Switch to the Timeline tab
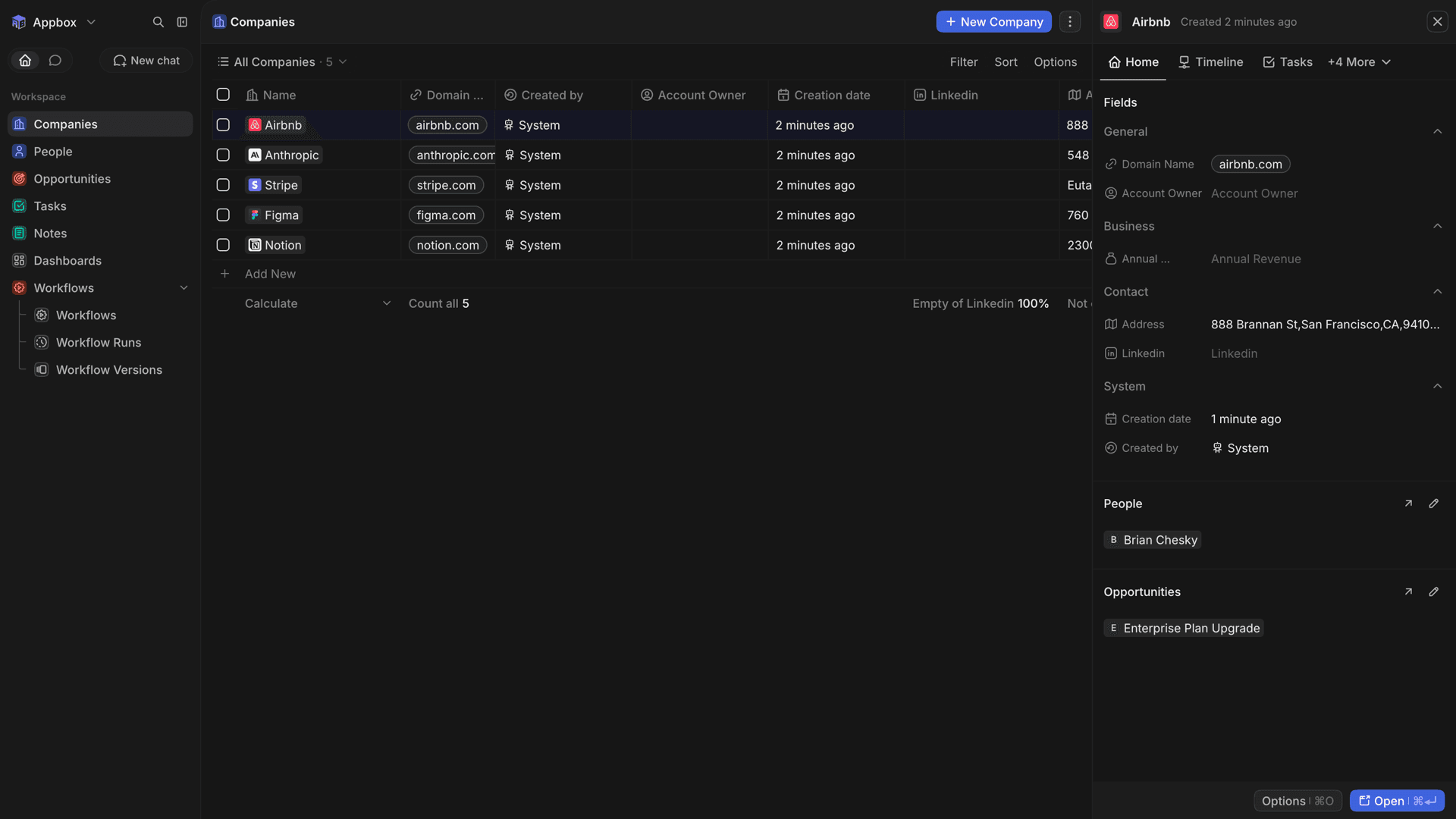Screen dimensions: 1456x819 [1210, 62]
